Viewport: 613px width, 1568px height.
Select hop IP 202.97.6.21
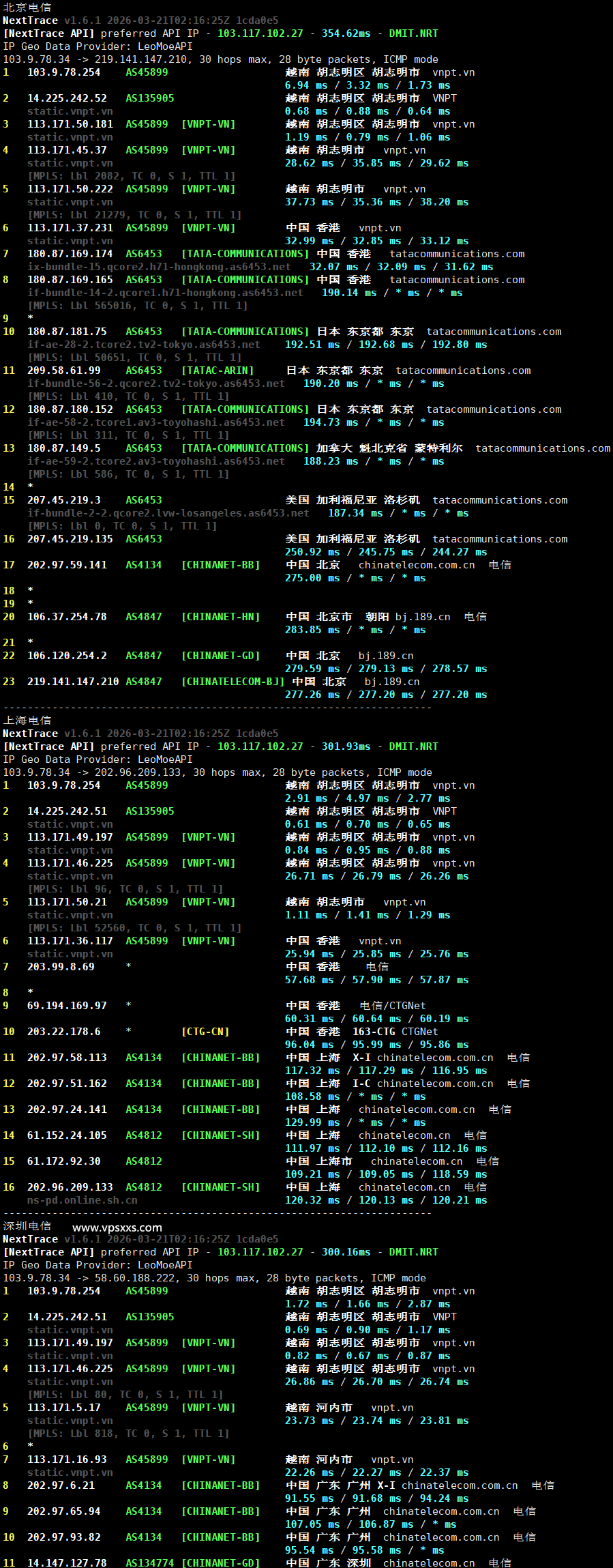(61, 1485)
